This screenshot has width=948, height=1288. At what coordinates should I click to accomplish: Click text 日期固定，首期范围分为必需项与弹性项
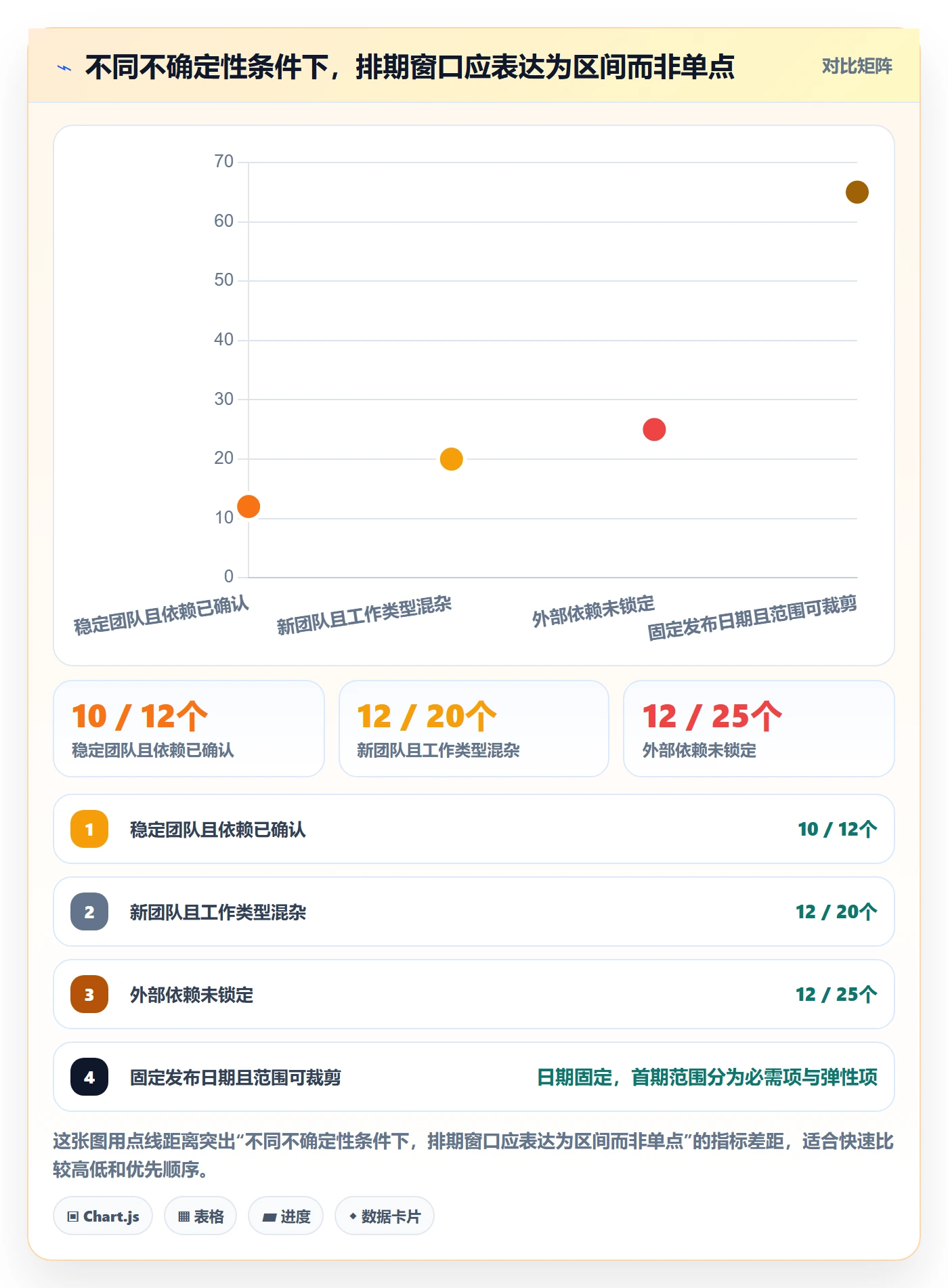tap(707, 1077)
